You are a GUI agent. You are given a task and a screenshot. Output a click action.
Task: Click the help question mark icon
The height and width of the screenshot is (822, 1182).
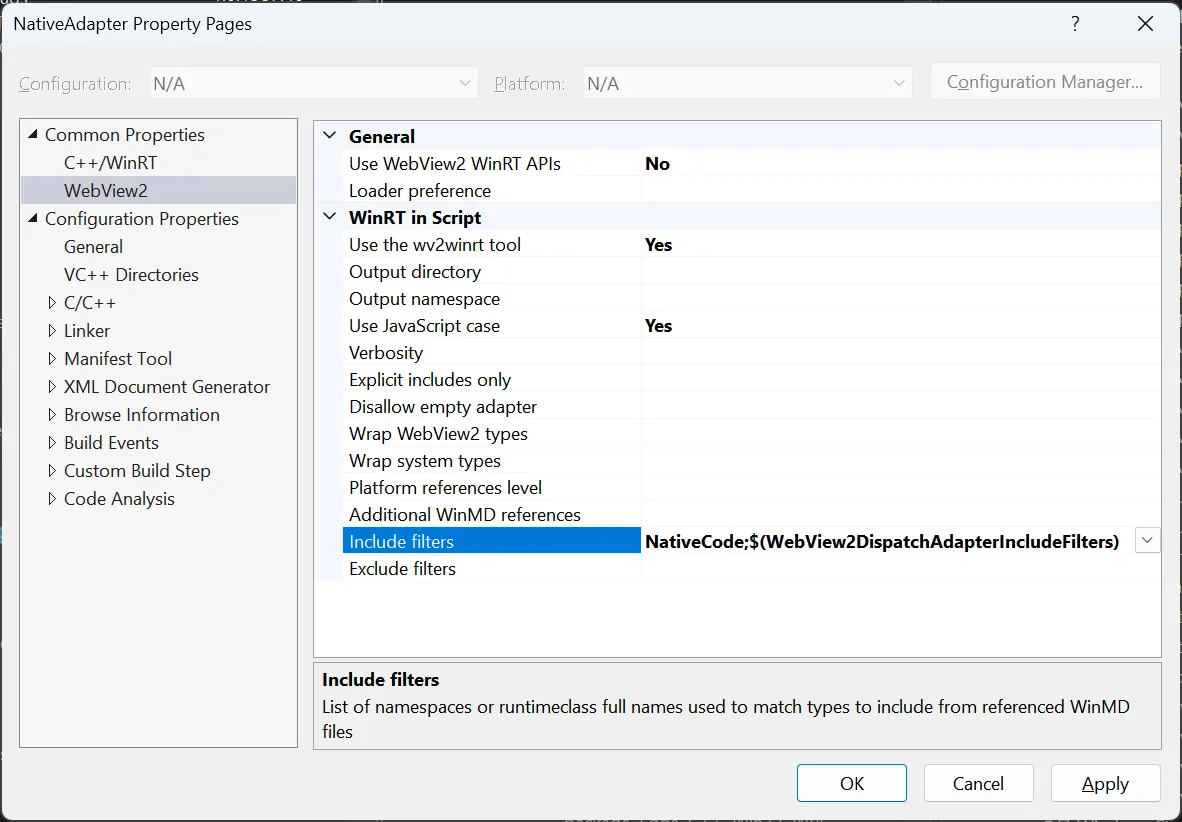click(x=1075, y=23)
